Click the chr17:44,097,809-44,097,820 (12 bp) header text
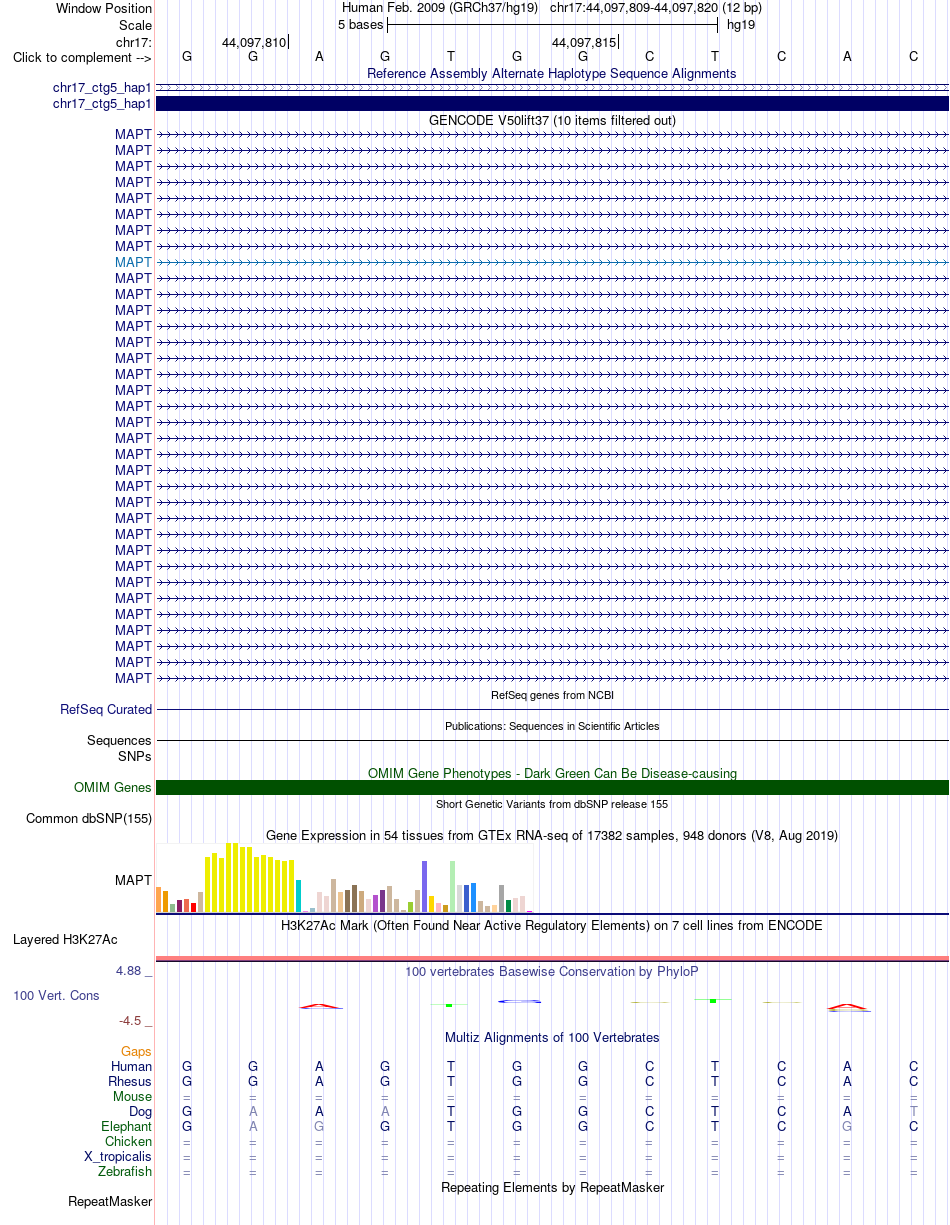 [x=656, y=8]
